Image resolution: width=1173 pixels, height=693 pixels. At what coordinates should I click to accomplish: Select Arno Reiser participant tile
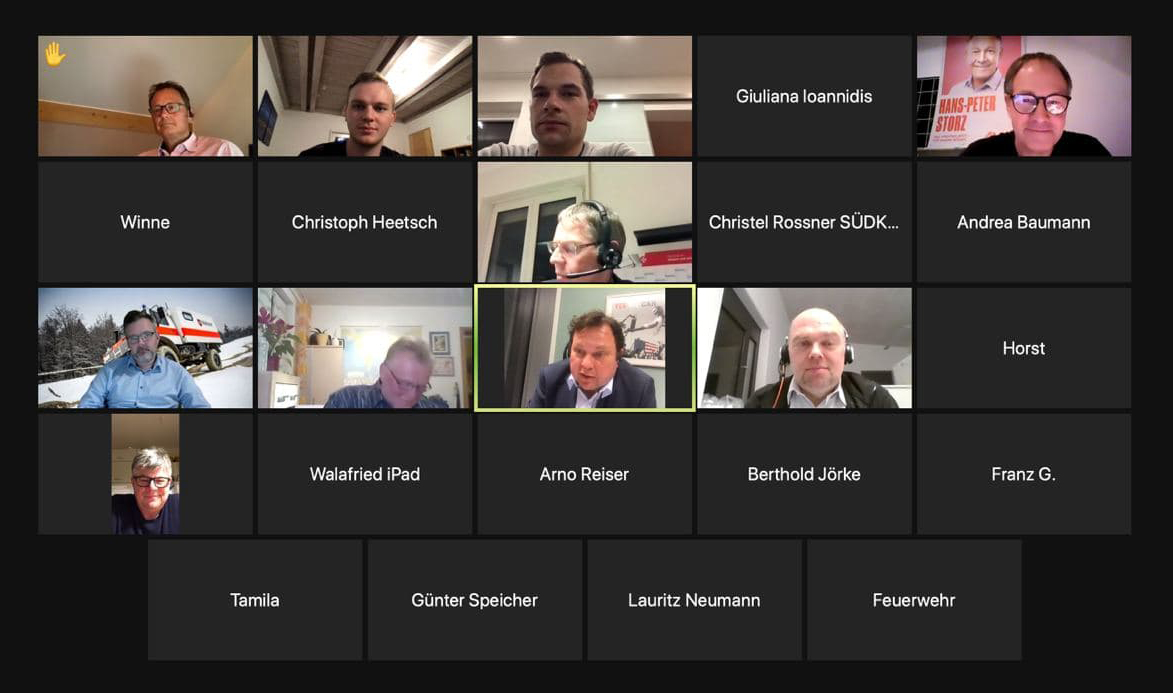(x=584, y=474)
